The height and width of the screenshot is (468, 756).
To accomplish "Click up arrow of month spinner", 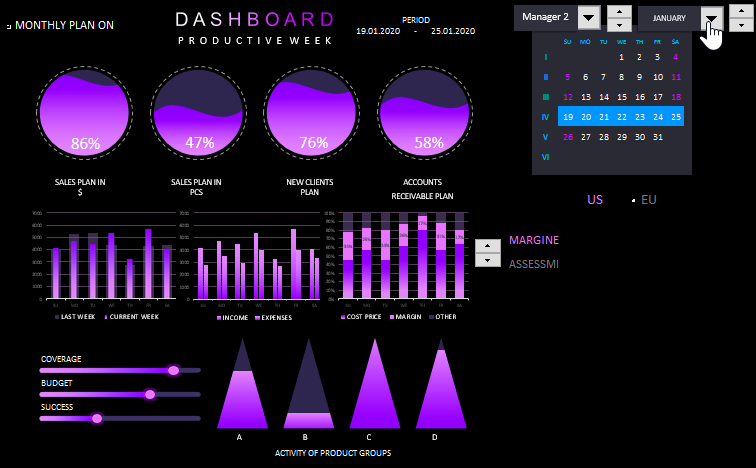I will pos(741,11).
